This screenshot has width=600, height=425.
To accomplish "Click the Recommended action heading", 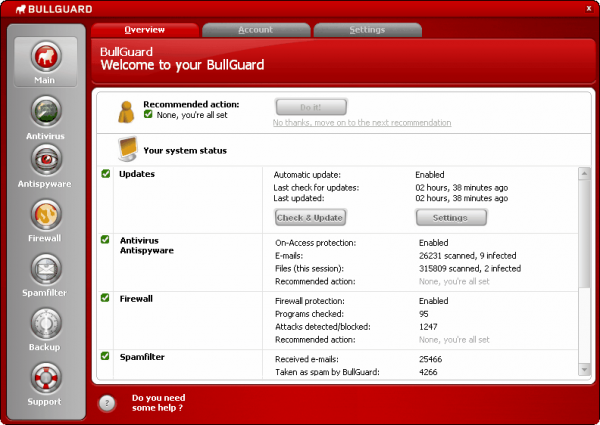I will (x=191, y=104).
